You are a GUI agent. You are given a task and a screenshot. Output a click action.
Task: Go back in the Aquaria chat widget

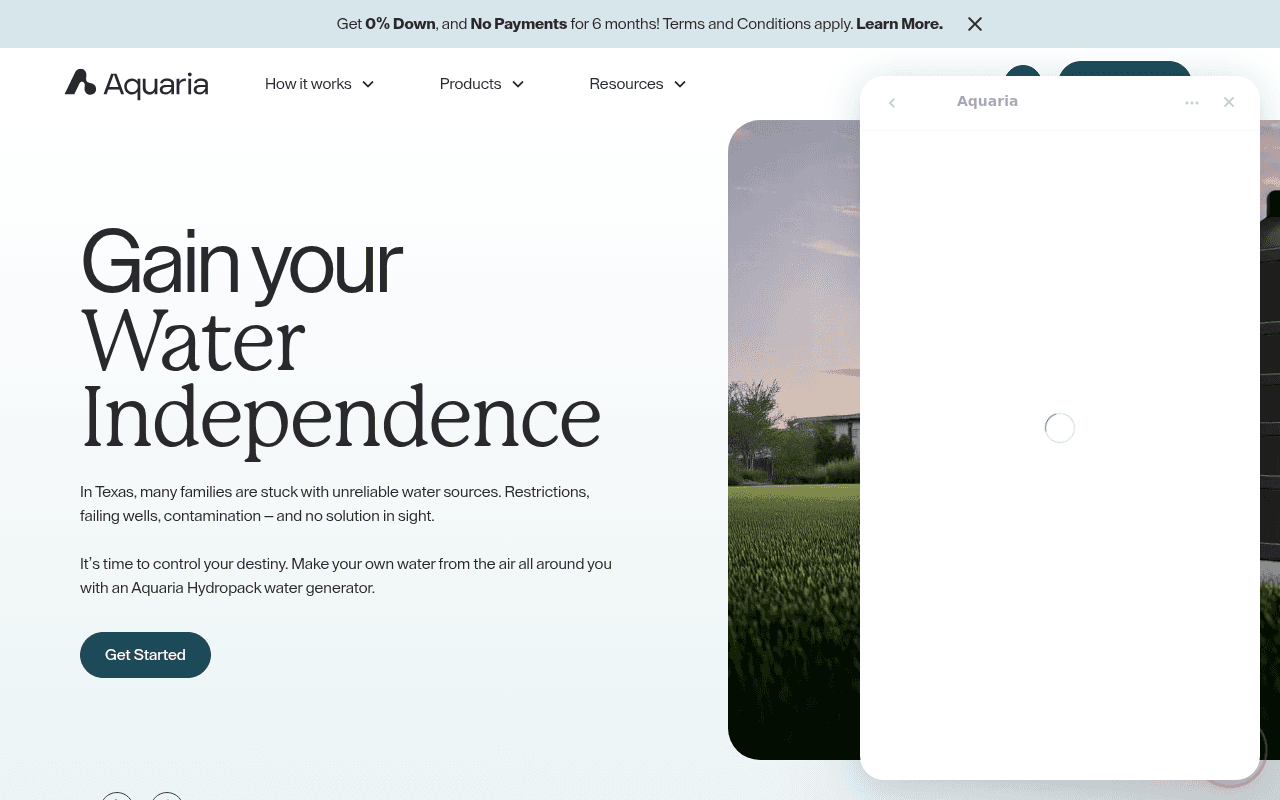892,102
